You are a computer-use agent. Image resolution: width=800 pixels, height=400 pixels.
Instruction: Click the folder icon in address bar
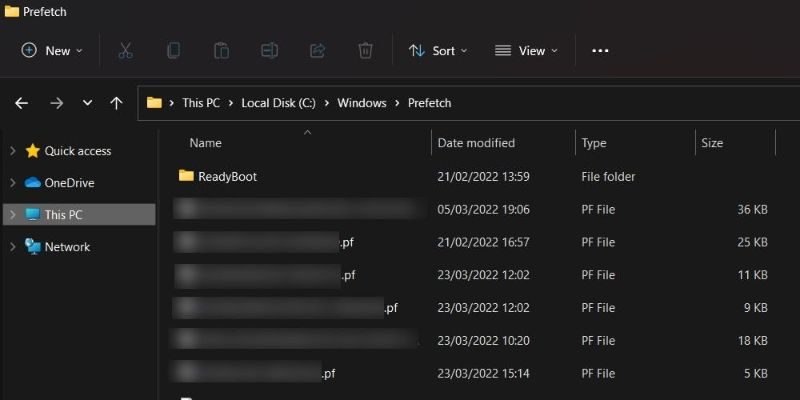click(154, 103)
